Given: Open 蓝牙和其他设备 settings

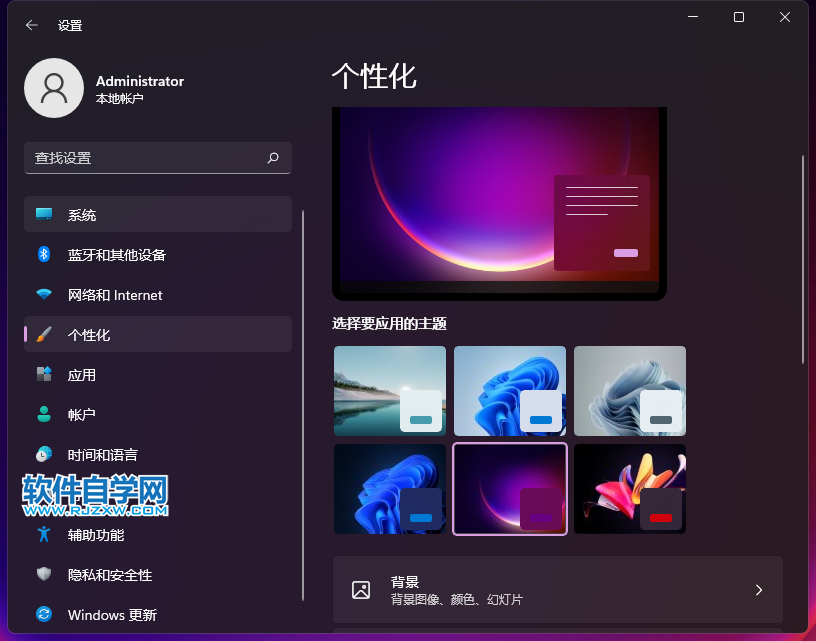Looking at the screenshot, I should (x=158, y=254).
